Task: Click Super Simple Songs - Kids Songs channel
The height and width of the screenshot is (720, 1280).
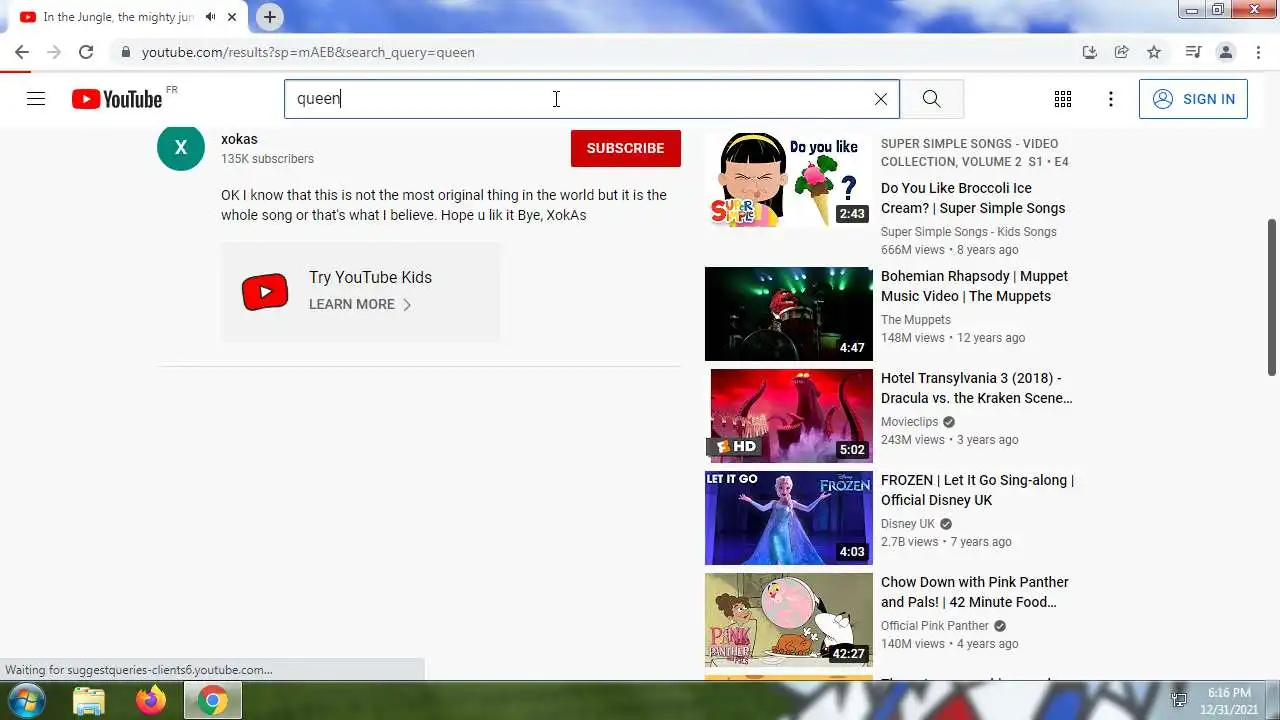Action: point(968,232)
